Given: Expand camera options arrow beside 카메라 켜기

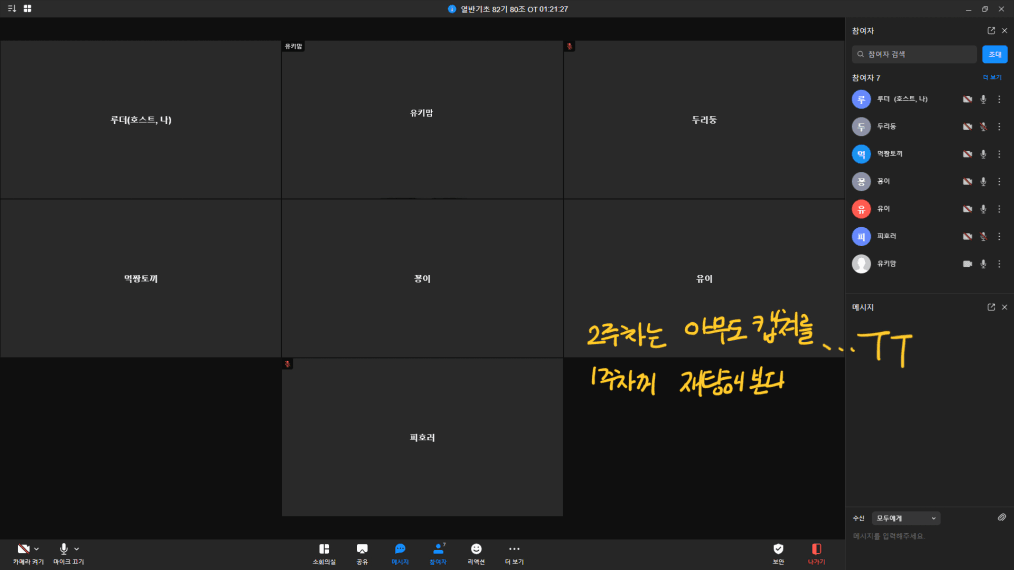Looking at the screenshot, I should 37,549.
